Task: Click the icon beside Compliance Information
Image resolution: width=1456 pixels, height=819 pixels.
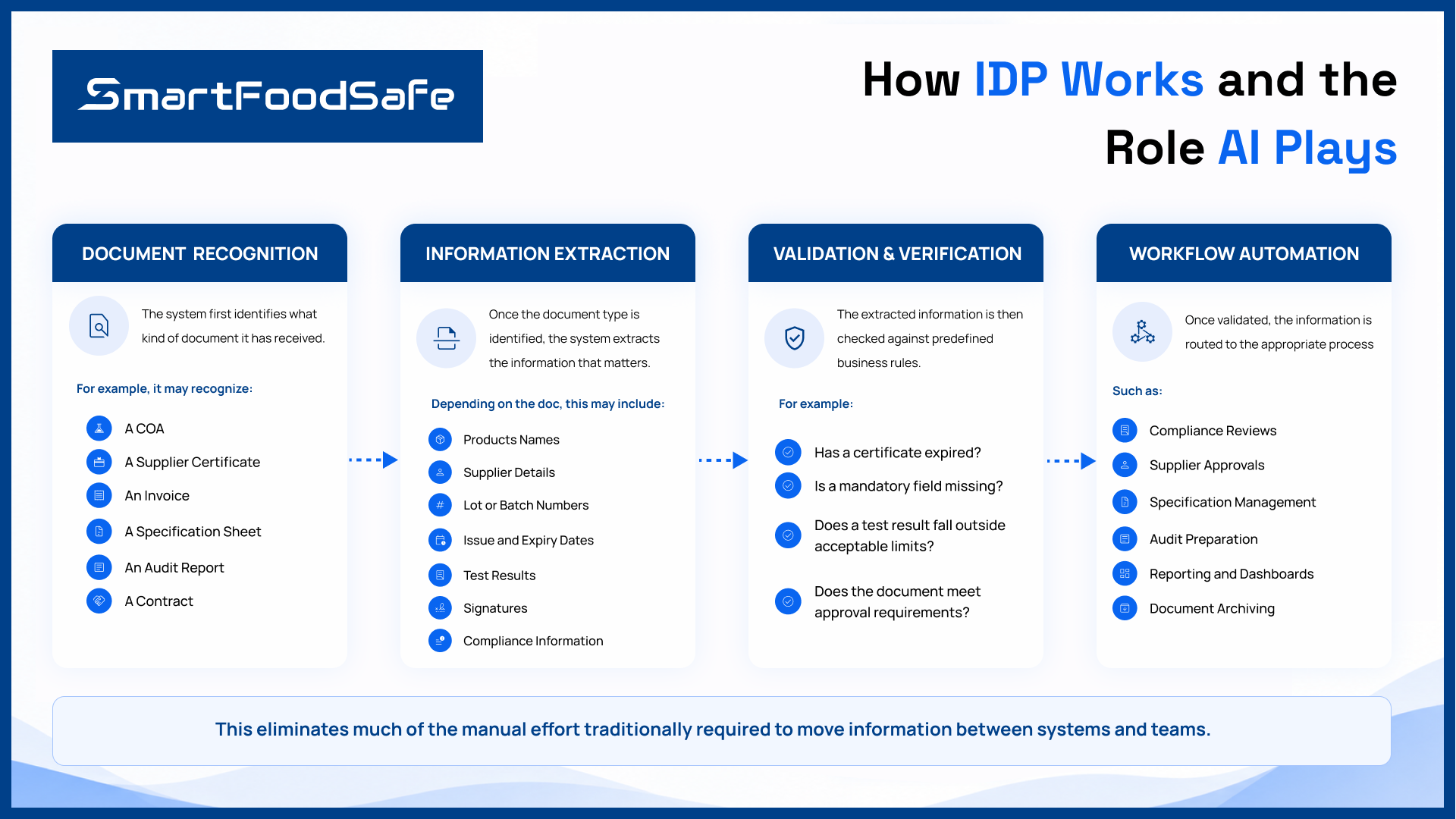Action: click(440, 641)
